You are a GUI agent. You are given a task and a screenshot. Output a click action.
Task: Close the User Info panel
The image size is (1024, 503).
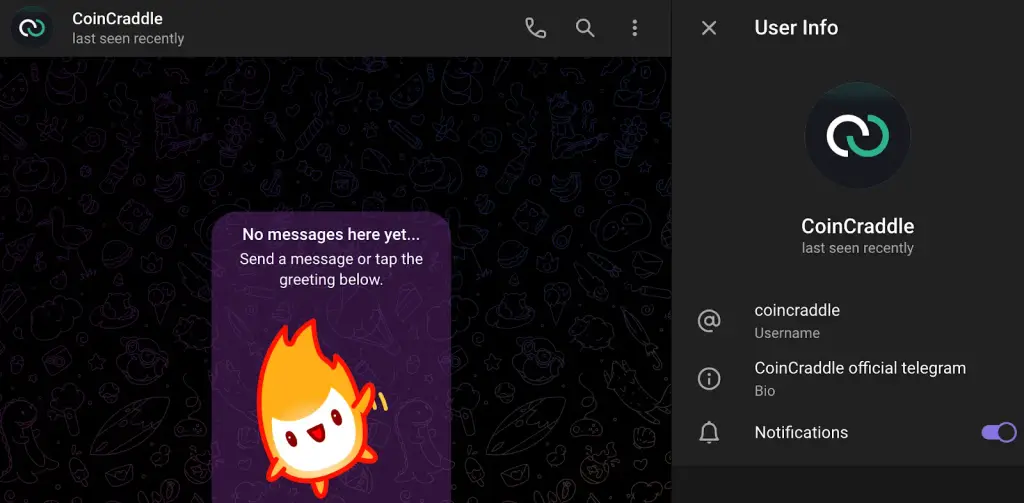709,27
